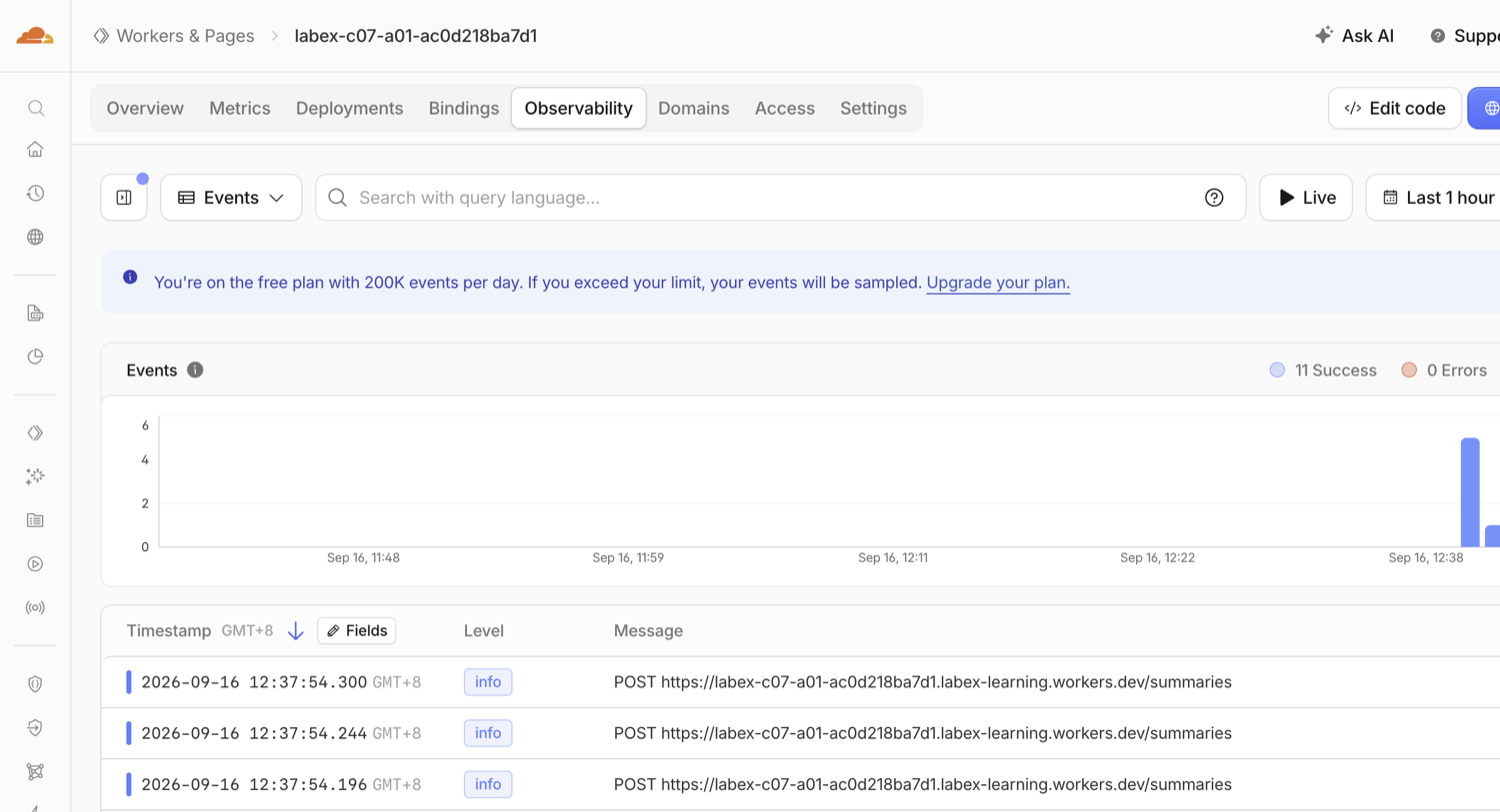Open the network nodes icon in sidebar
Viewport: 1500px width, 812px height.
[35, 771]
